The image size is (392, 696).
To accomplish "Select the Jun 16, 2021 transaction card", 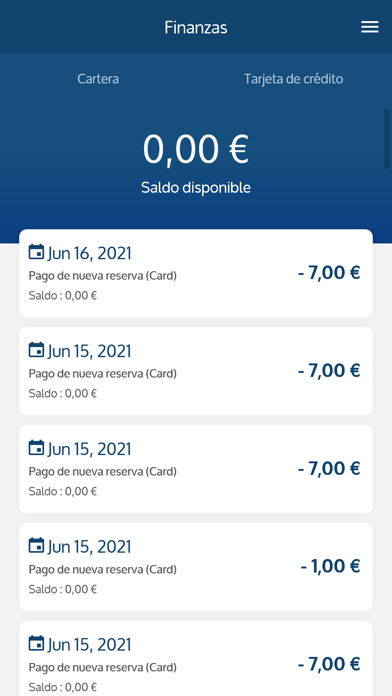I will tap(196, 273).
